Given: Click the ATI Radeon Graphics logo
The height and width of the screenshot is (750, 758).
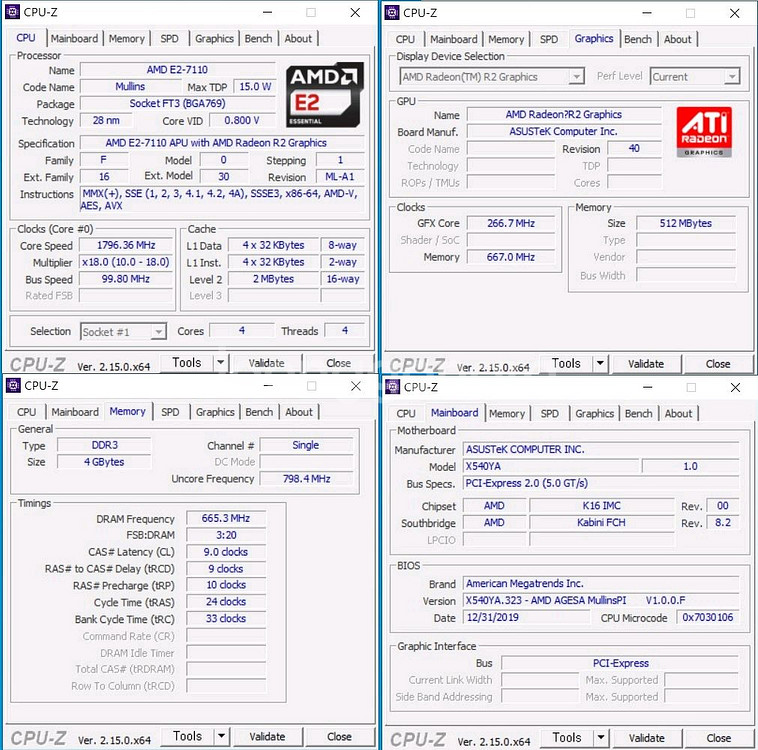Looking at the screenshot, I should [704, 132].
